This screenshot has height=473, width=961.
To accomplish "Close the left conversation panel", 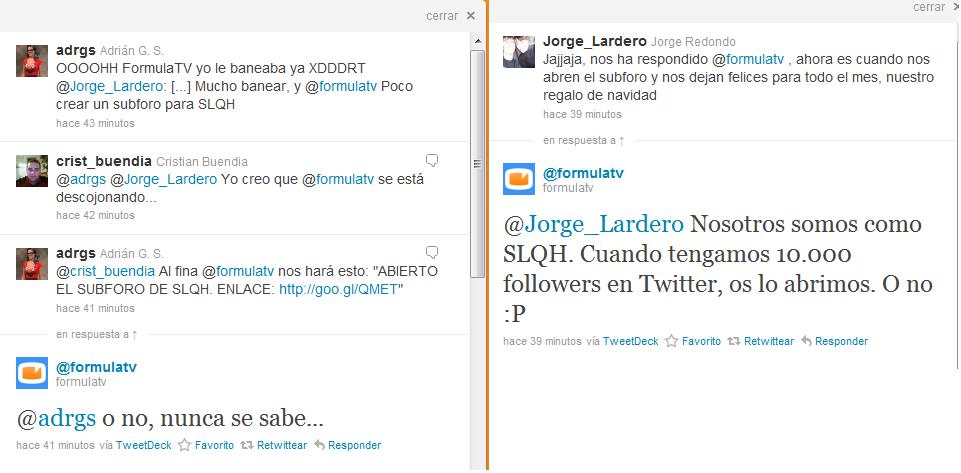I will point(451,16).
